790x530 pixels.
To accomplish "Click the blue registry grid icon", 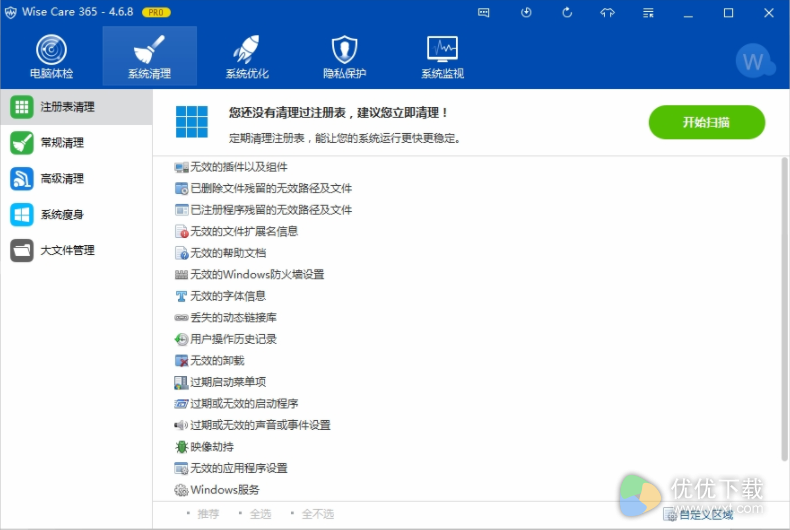I will [191, 121].
